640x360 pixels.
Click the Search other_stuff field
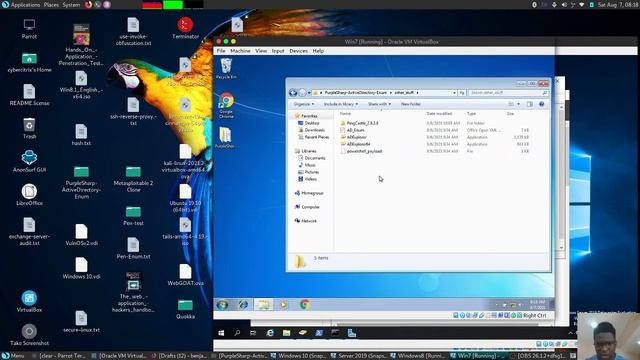pyautogui.click(x=508, y=93)
